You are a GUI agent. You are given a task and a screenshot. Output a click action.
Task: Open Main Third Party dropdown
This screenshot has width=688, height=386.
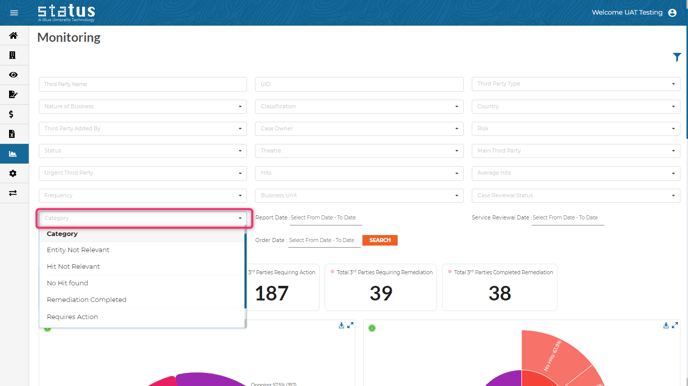point(576,150)
